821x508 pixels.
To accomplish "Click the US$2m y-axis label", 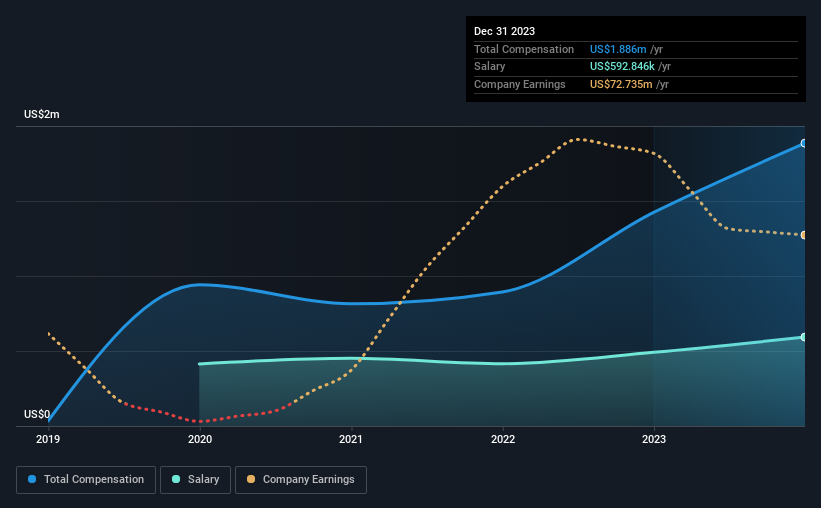I will pos(42,114).
